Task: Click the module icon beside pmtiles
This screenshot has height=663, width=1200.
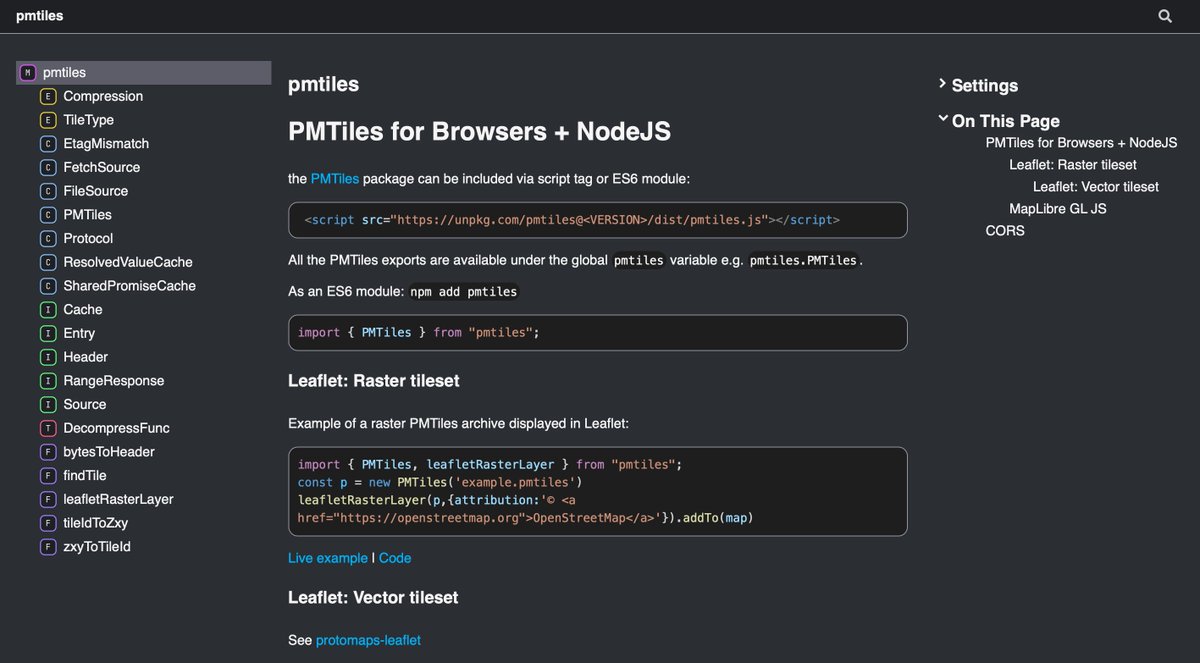Action: pyautogui.click(x=28, y=73)
